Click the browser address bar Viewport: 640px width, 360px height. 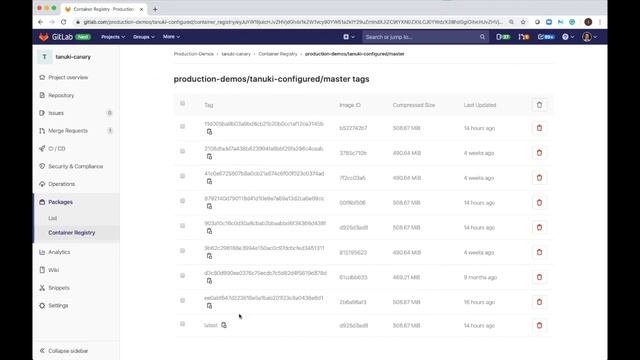[293, 22]
